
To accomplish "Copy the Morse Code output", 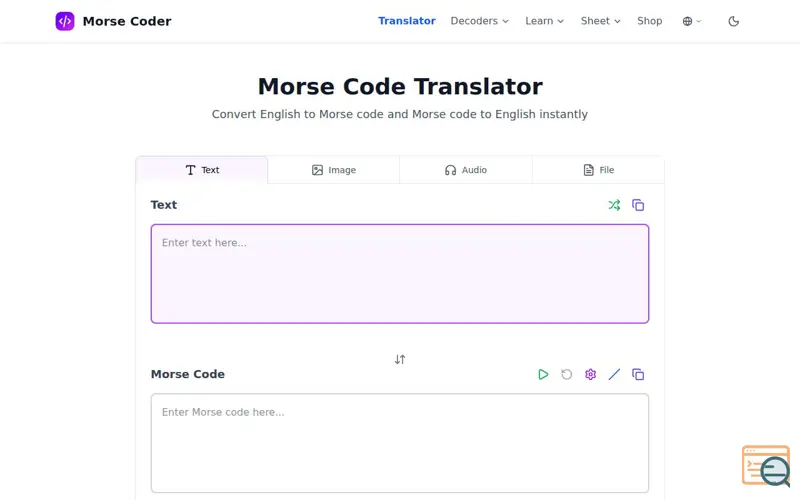I will pyautogui.click(x=638, y=374).
